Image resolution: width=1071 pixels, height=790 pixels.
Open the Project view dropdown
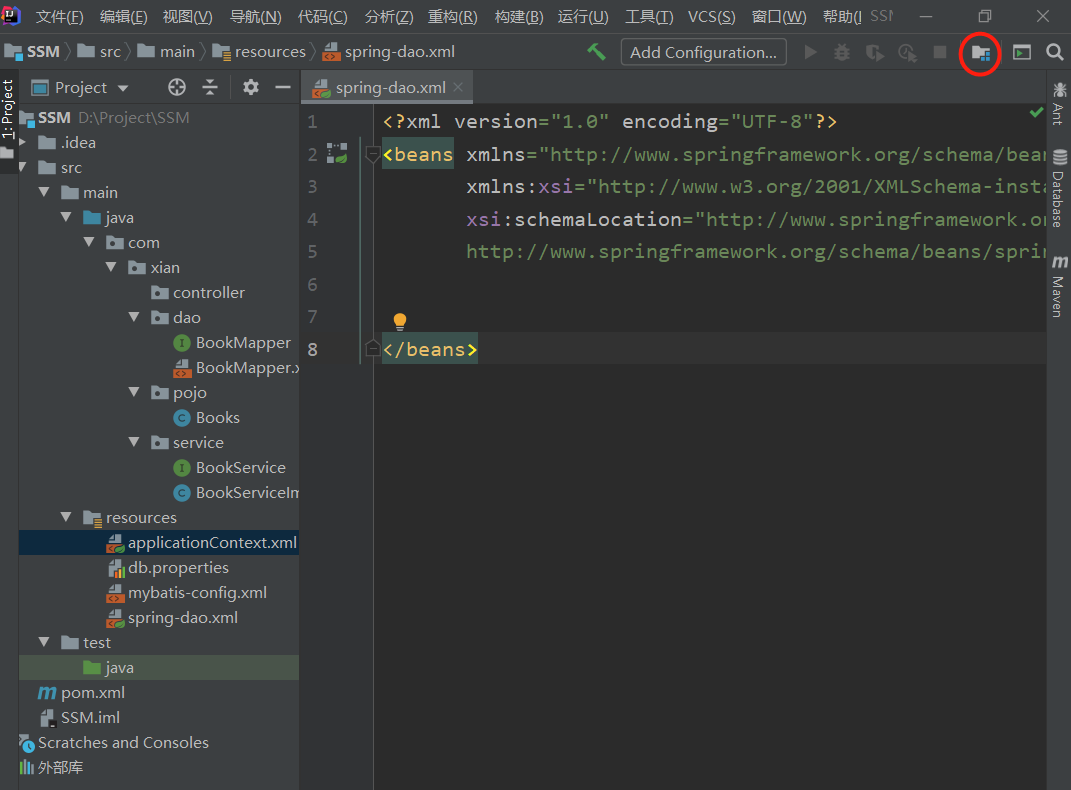coord(92,88)
